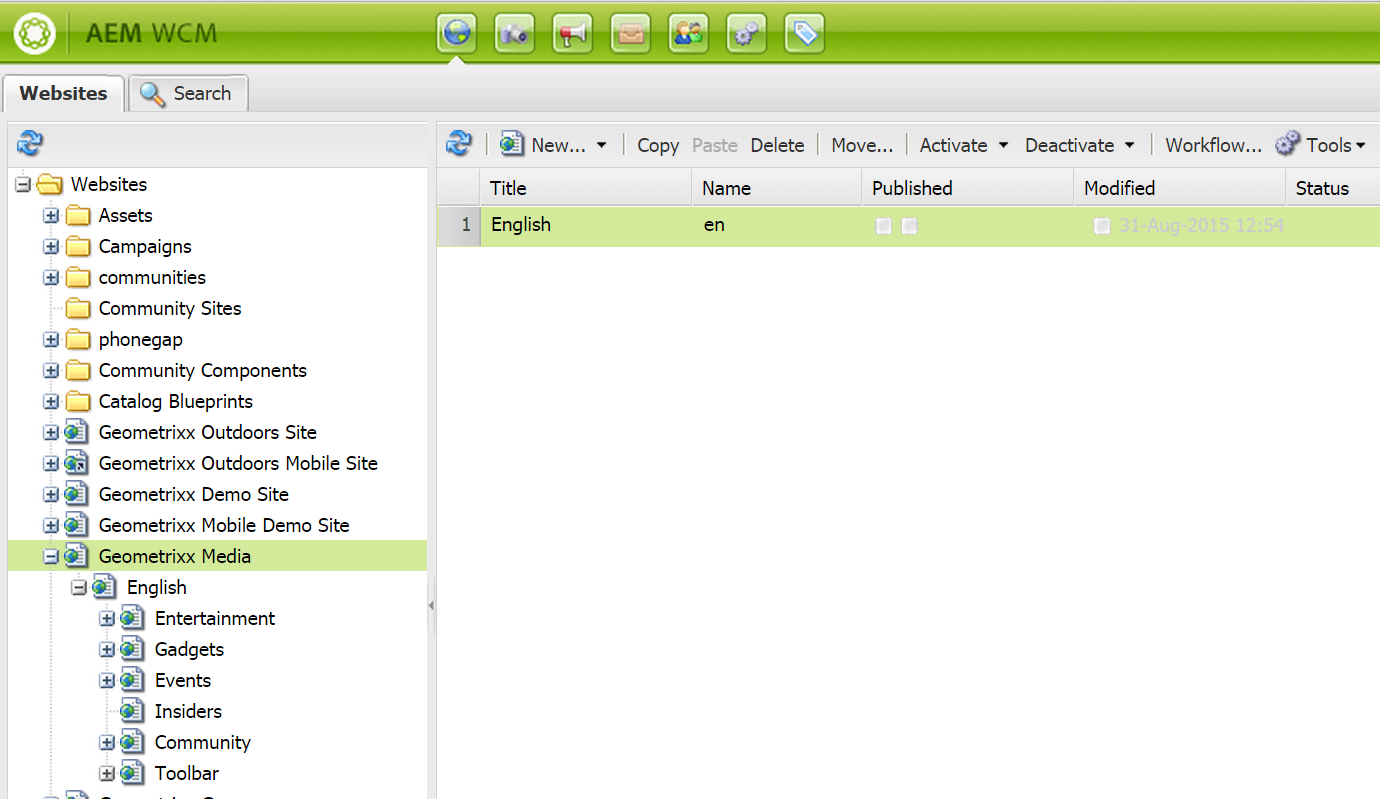Open the Tagging tag icon
The height and width of the screenshot is (799, 1380).
[x=804, y=34]
